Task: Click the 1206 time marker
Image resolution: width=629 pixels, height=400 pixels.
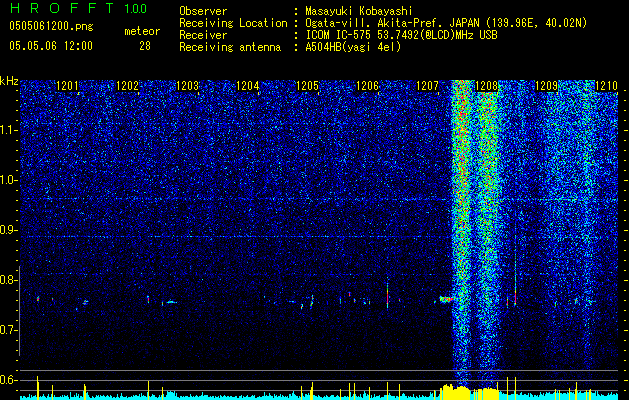Action: [x=367, y=86]
